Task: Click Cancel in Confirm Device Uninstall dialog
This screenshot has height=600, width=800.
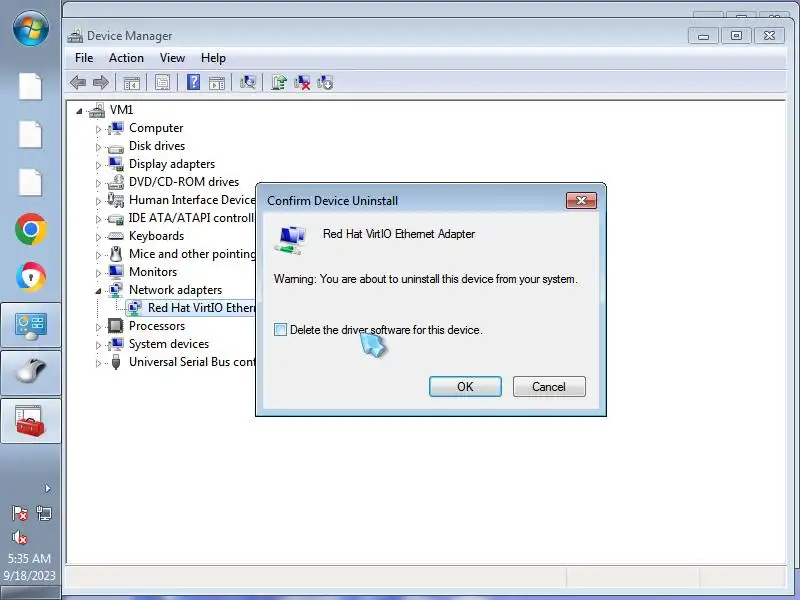Action: click(548, 386)
